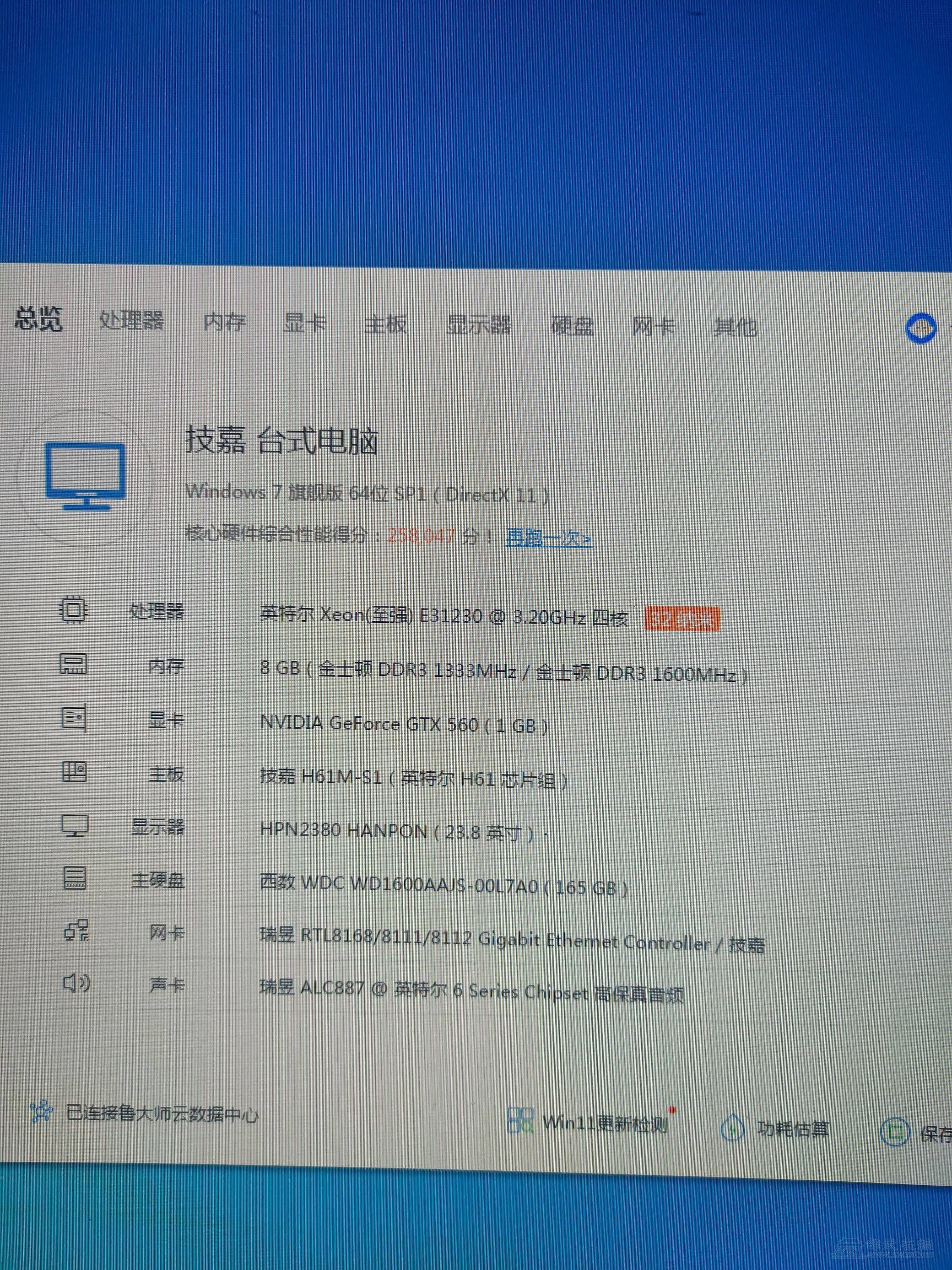The image size is (952, 1270).
Task: Click the 32纳米 orange badge
Action: point(681,620)
